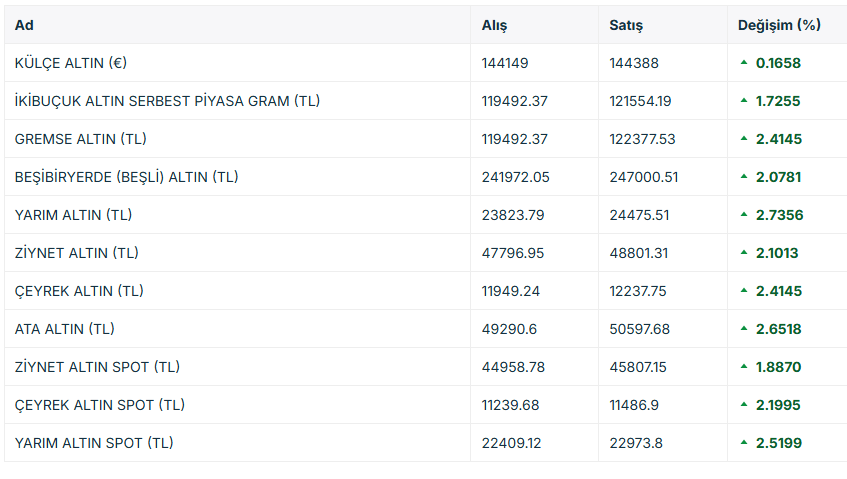Viewport: 847px width, 479px height.
Task: Click the change value 2.7356
Action: [779, 215]
